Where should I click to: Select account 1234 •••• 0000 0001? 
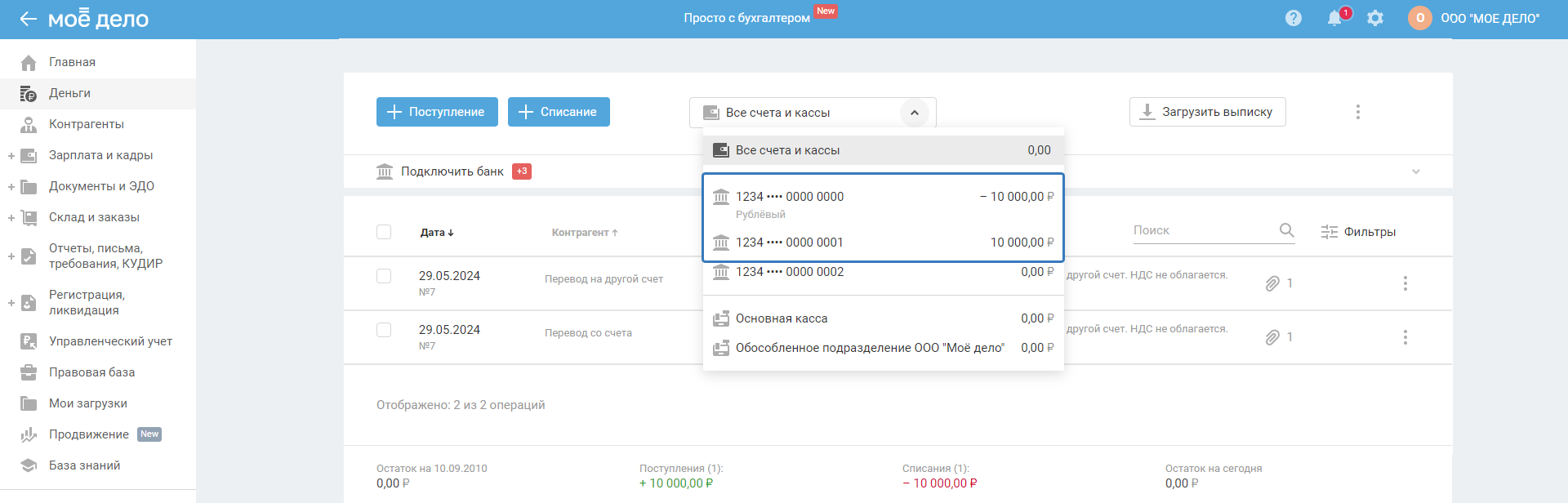pyautogui.click(x=884, y=243)
